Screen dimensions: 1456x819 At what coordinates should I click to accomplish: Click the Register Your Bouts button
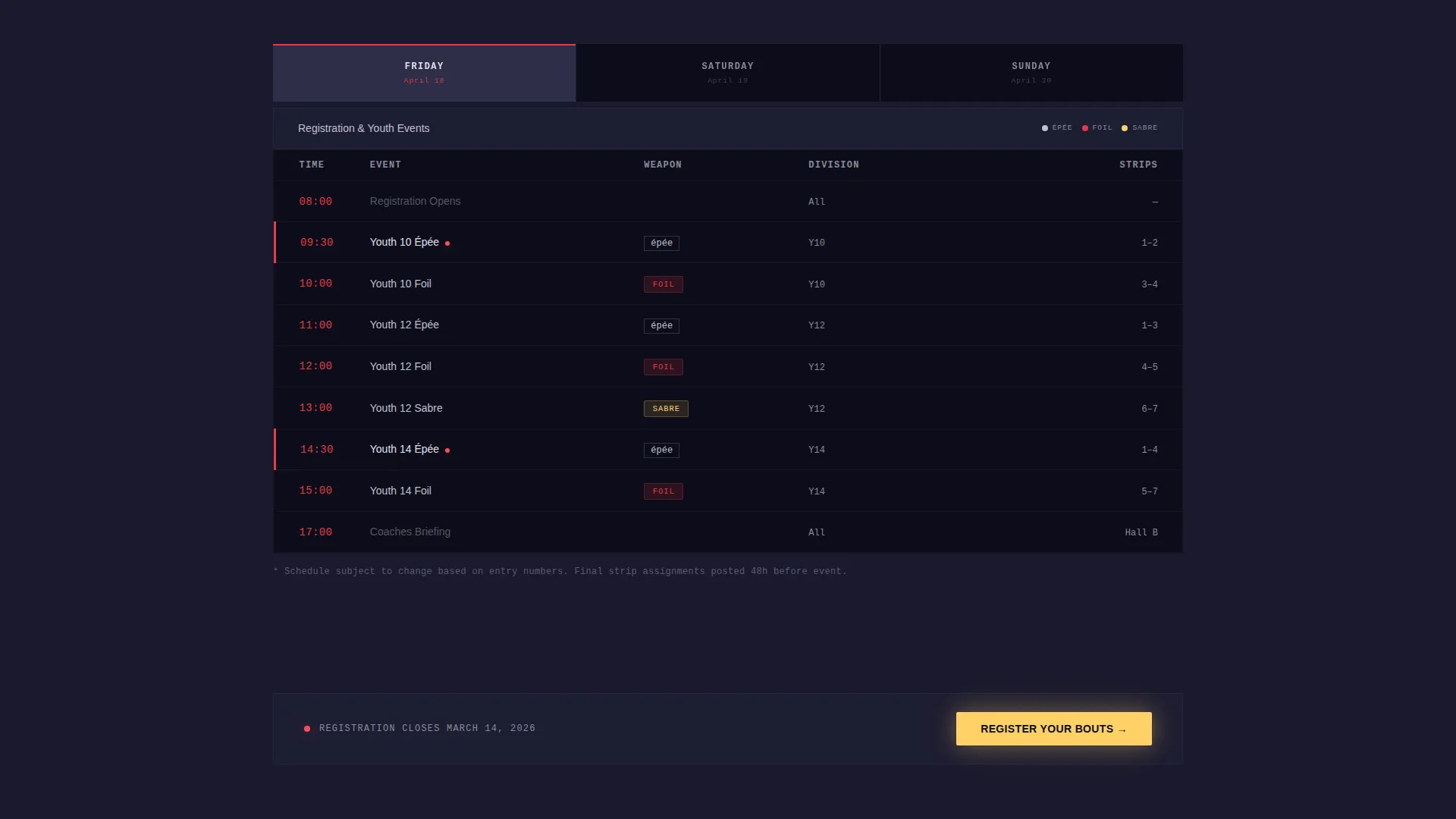[1053, 729]
